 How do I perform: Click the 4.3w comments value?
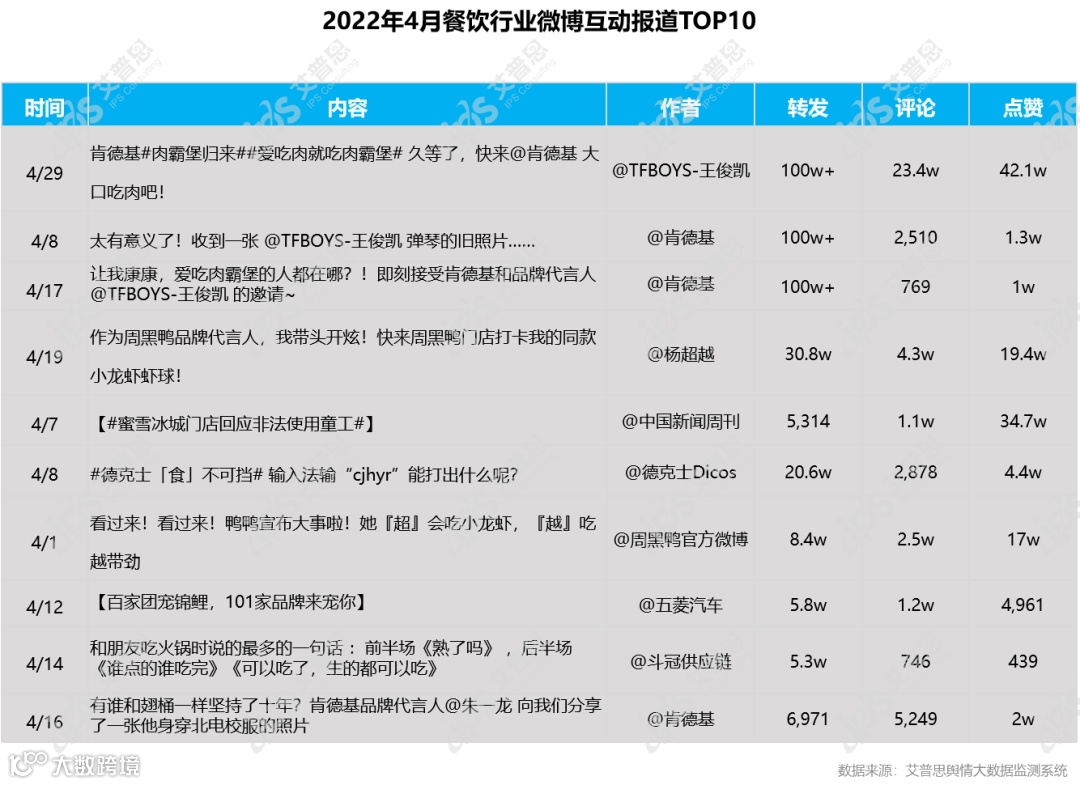pyautogui.click(x=915, y=354)
